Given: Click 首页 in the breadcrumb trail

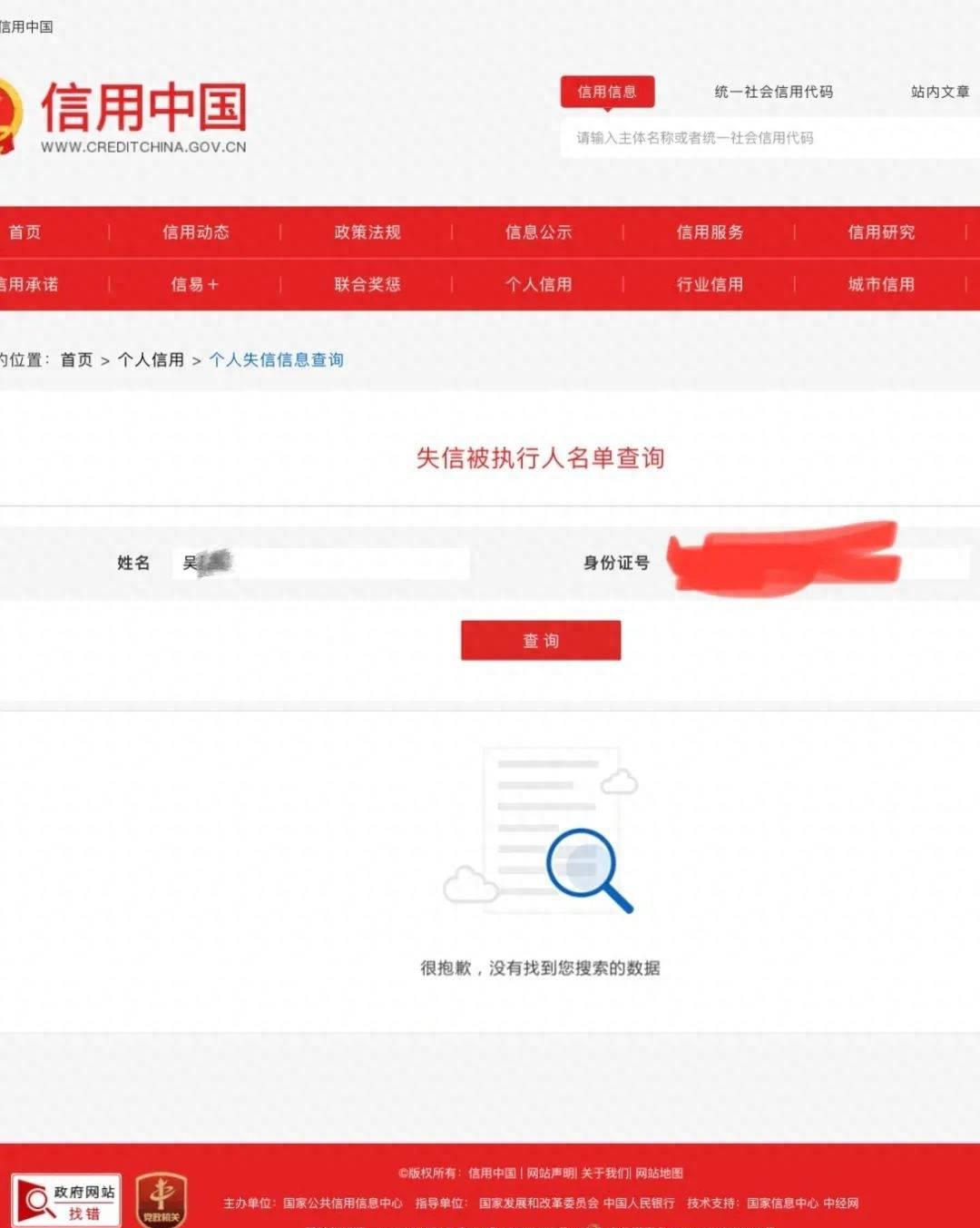Looking at the screenshot, I should tap(76, 359).
